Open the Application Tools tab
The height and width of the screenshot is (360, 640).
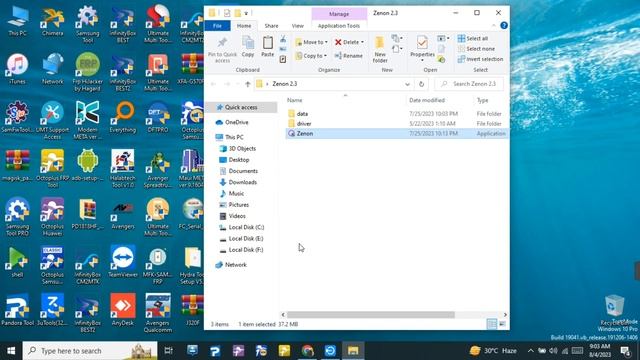339,26
